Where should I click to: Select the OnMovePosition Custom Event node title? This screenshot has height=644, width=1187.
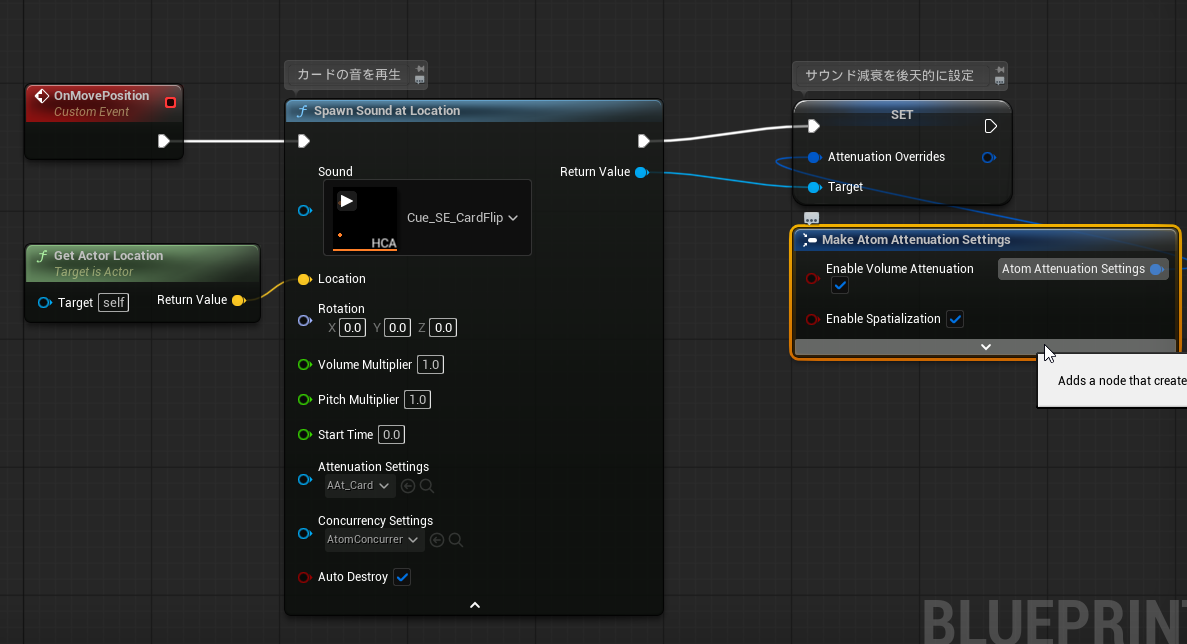(101, 96)
